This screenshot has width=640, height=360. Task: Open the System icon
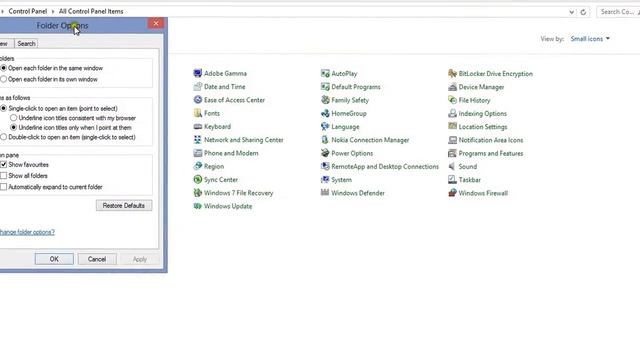click(325, 180)
